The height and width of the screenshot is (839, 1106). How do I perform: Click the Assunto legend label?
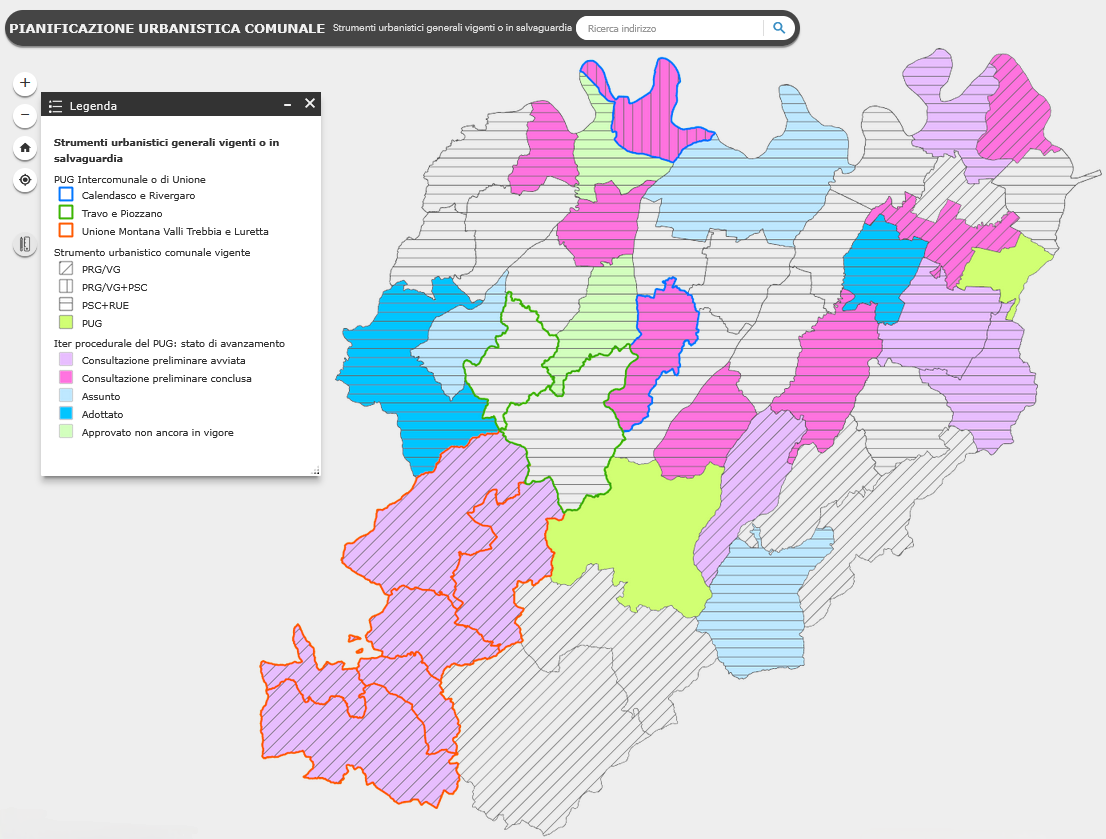(x=100, y=397)
